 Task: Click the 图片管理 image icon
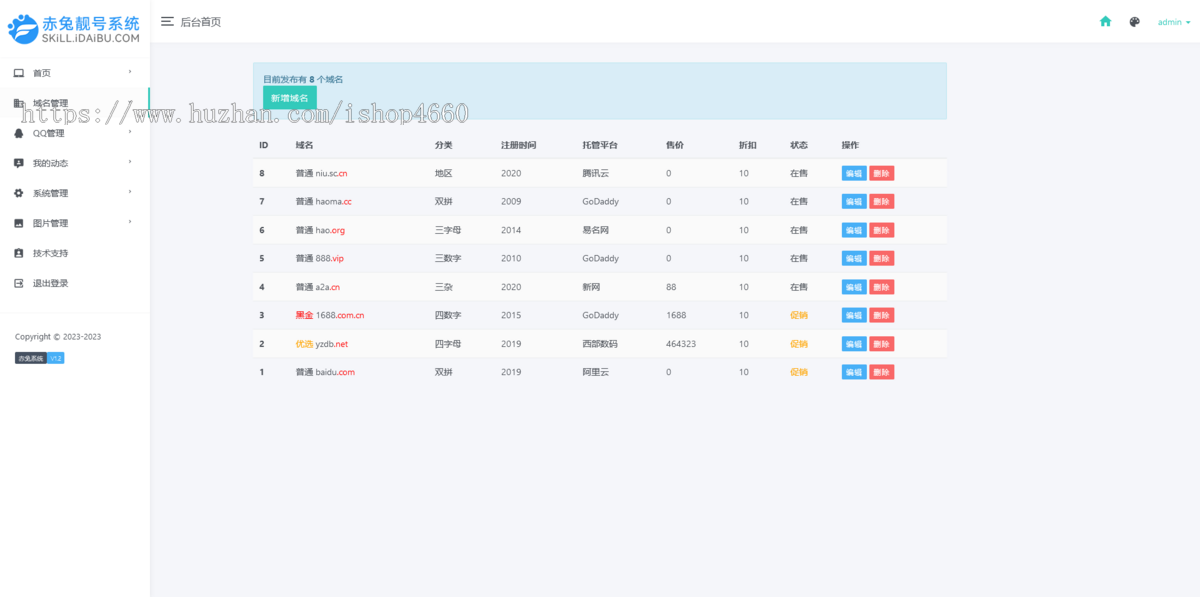17,222
